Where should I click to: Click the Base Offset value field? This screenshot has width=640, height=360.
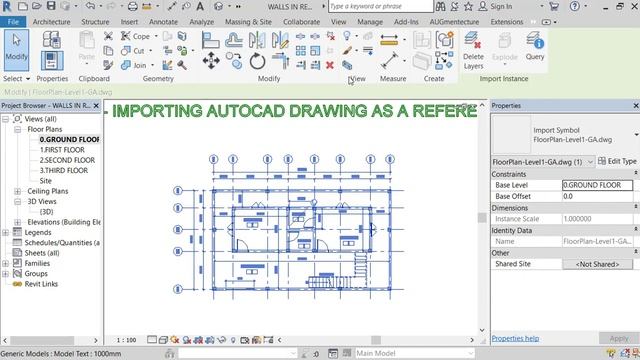(598, 196)
